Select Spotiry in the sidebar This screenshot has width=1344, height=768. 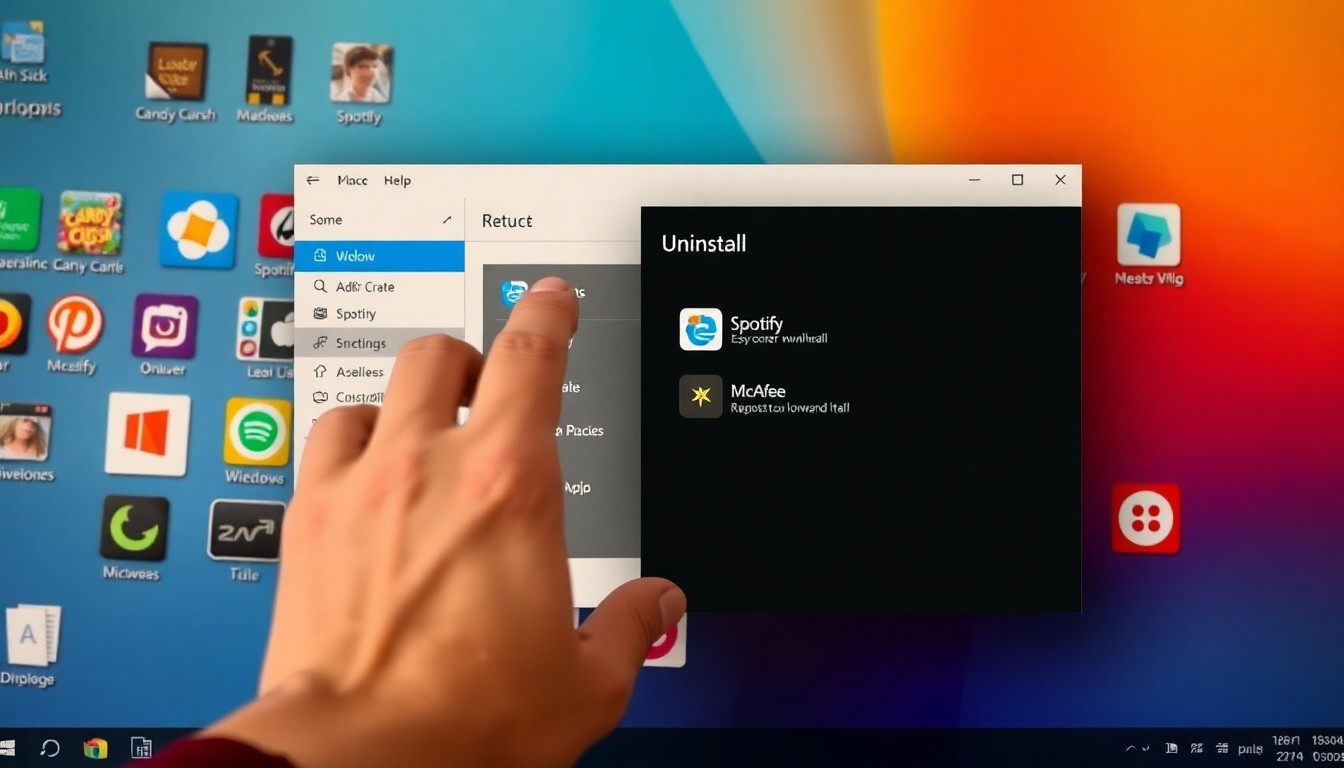pos(379,314)
